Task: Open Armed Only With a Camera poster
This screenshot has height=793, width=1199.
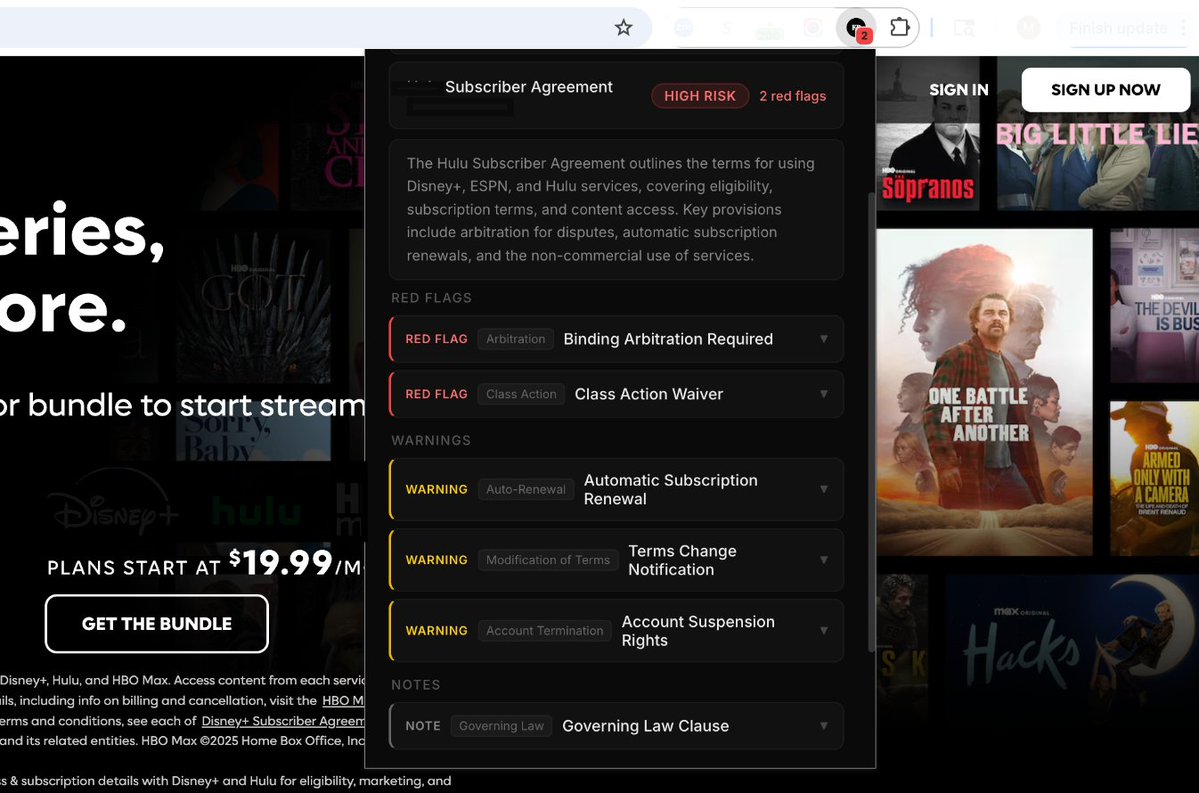Action: click(1155, 478)
